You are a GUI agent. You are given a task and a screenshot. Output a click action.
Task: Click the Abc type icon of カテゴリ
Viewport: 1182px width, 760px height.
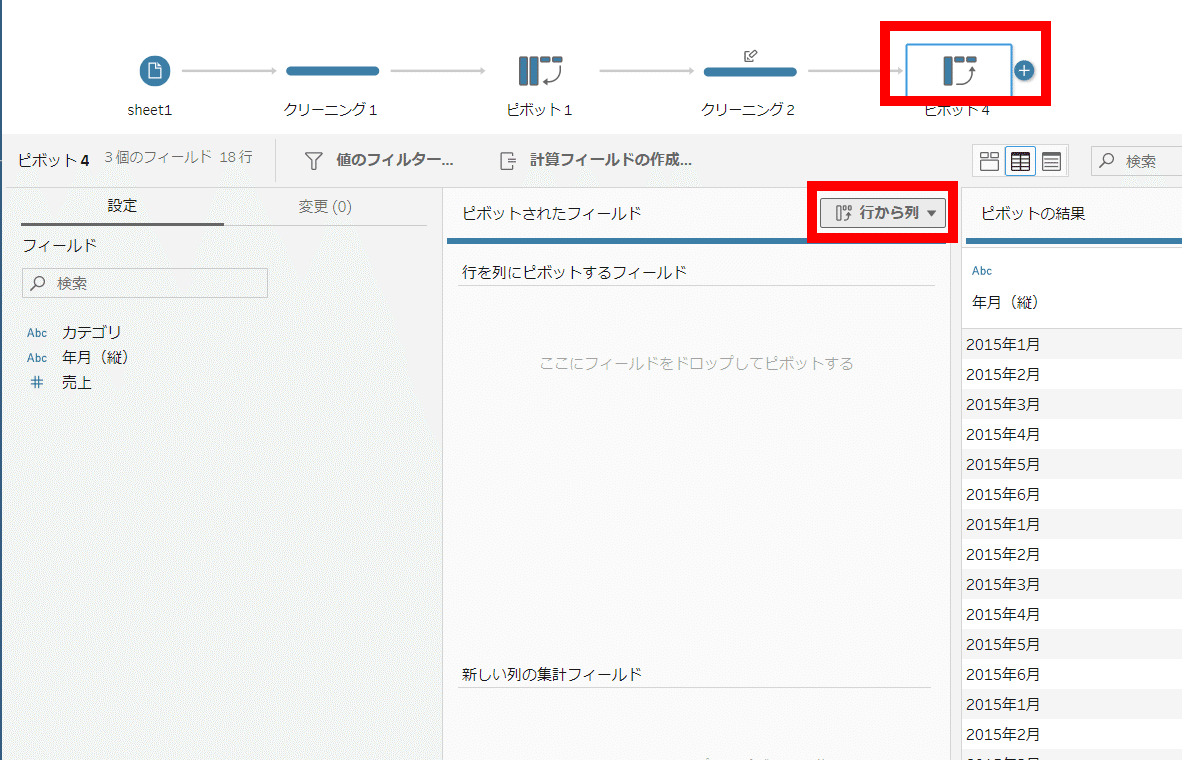(37, 332)
